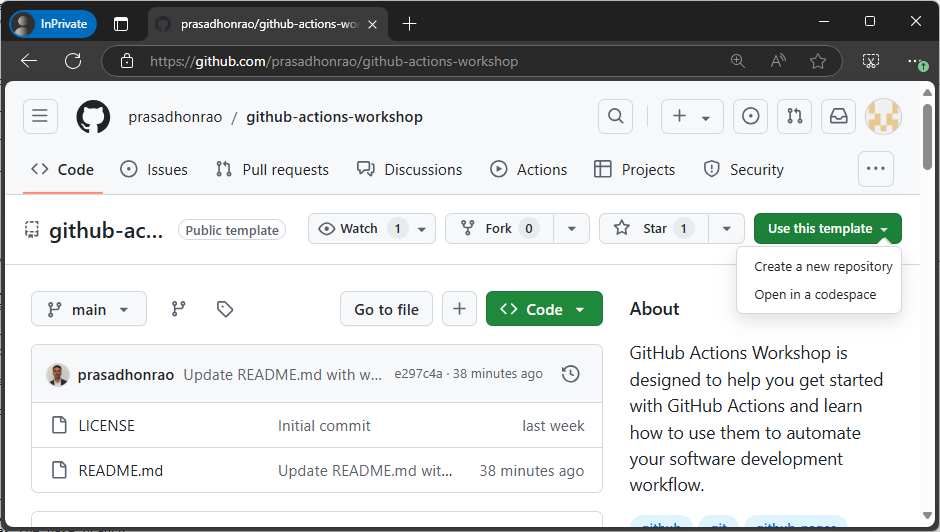Screen dimensions: 940x532
Task: View branches via the branch icon
Action: 179,309
